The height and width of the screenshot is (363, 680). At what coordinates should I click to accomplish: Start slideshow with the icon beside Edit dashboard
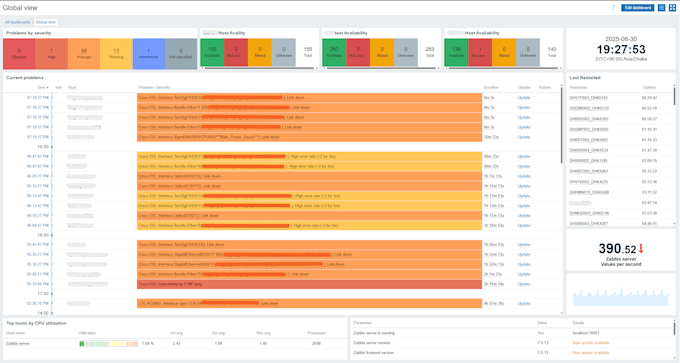661,8
